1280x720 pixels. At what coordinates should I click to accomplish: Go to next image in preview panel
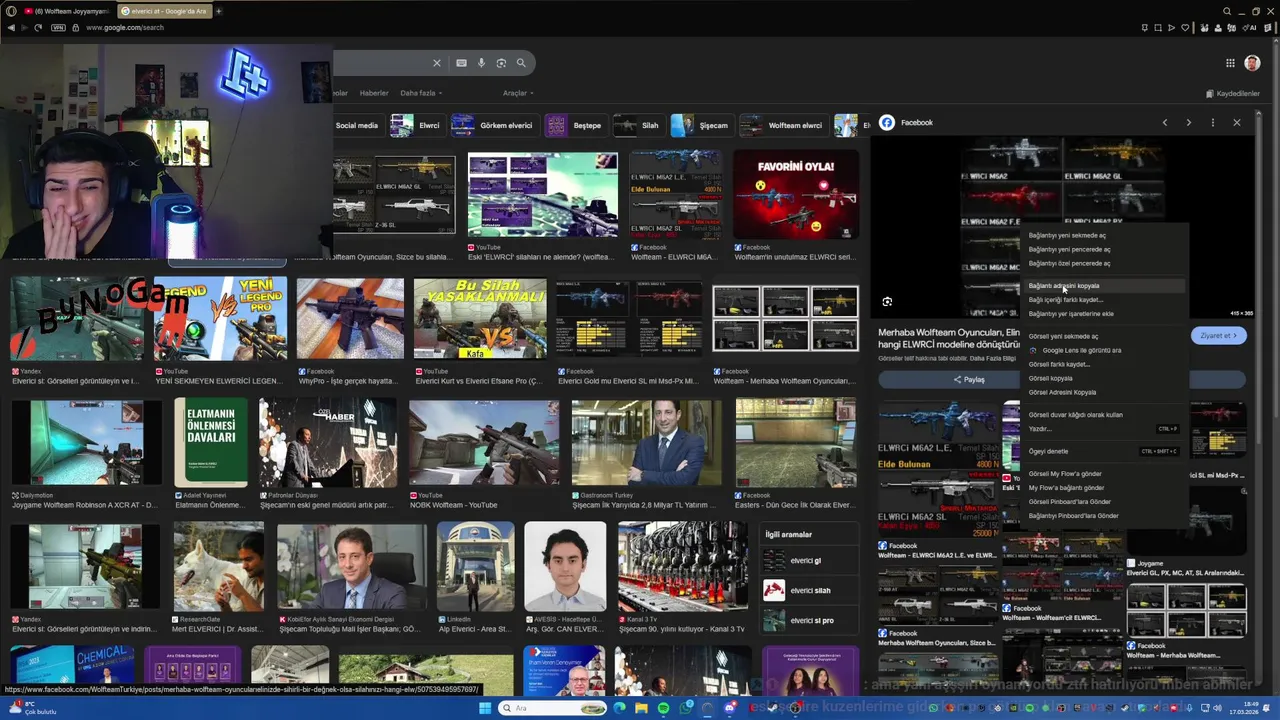click(x=1188, y=122)
